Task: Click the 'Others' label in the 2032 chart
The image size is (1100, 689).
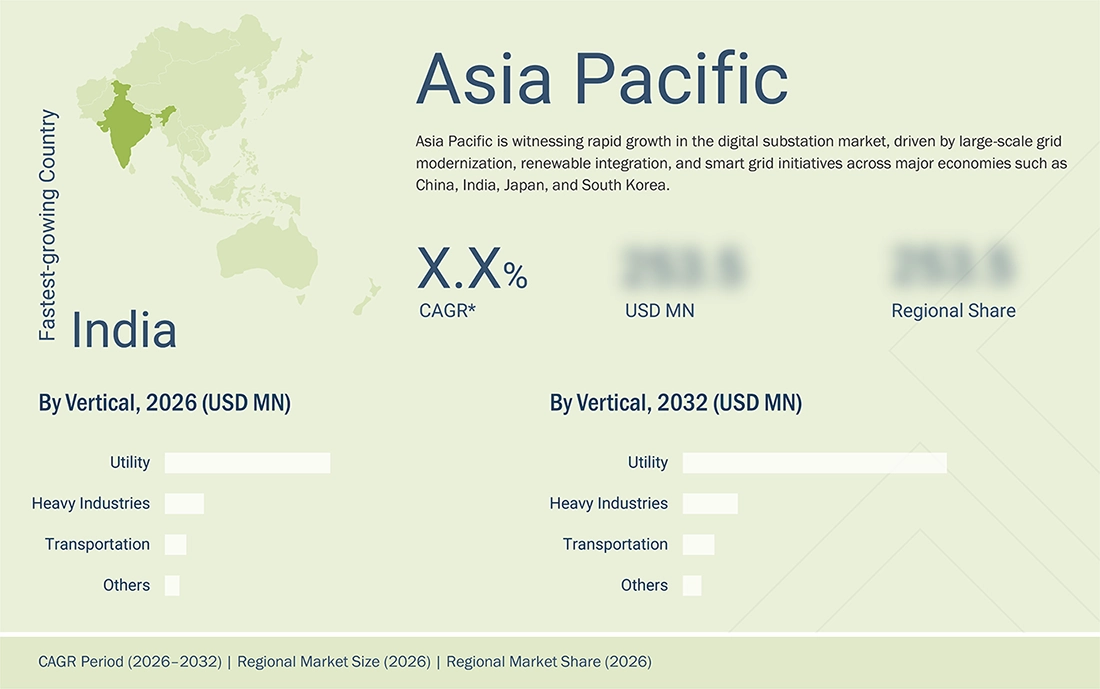Action: [x=644, y=584]
